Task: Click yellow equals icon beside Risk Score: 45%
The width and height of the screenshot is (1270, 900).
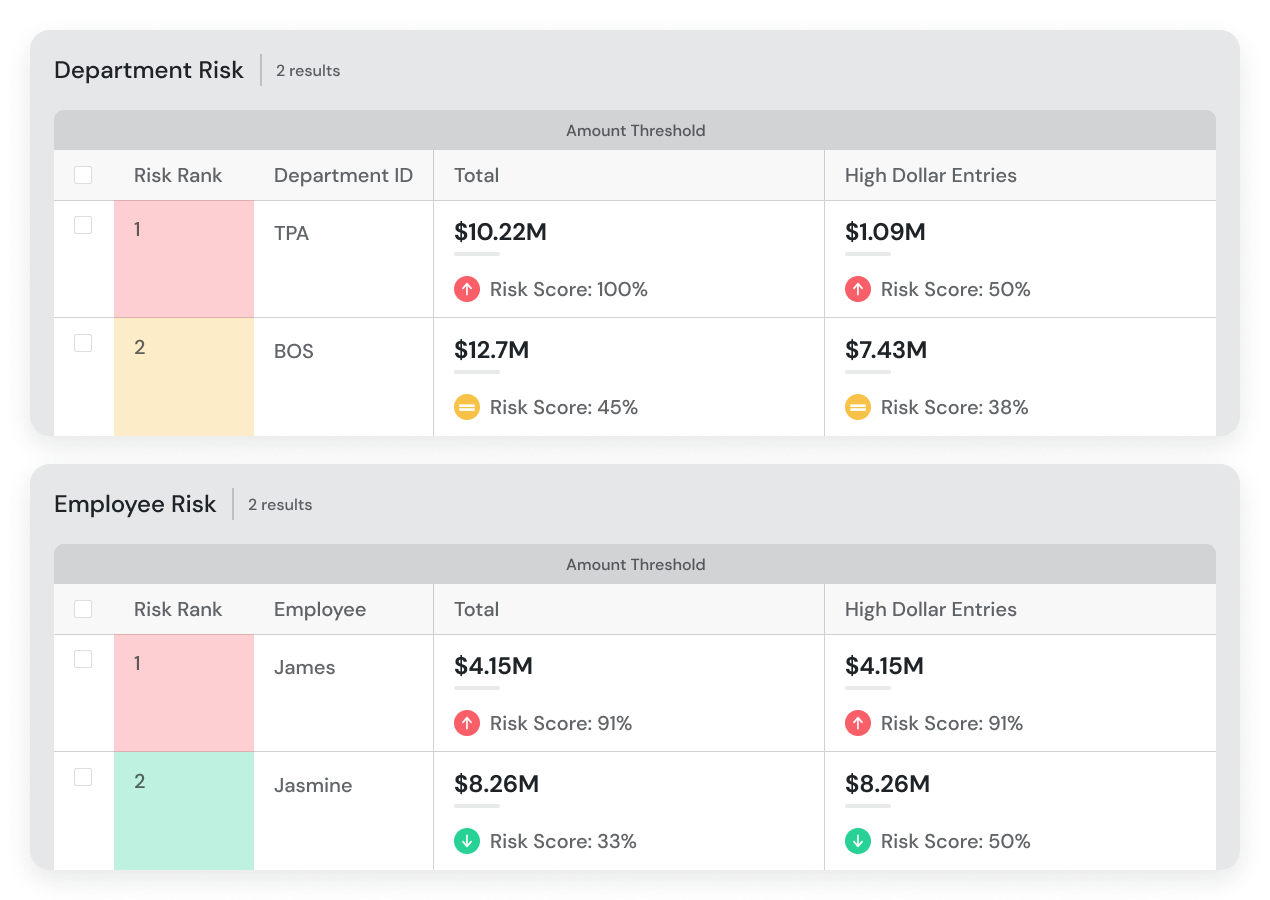Action: tap(467, 407)
